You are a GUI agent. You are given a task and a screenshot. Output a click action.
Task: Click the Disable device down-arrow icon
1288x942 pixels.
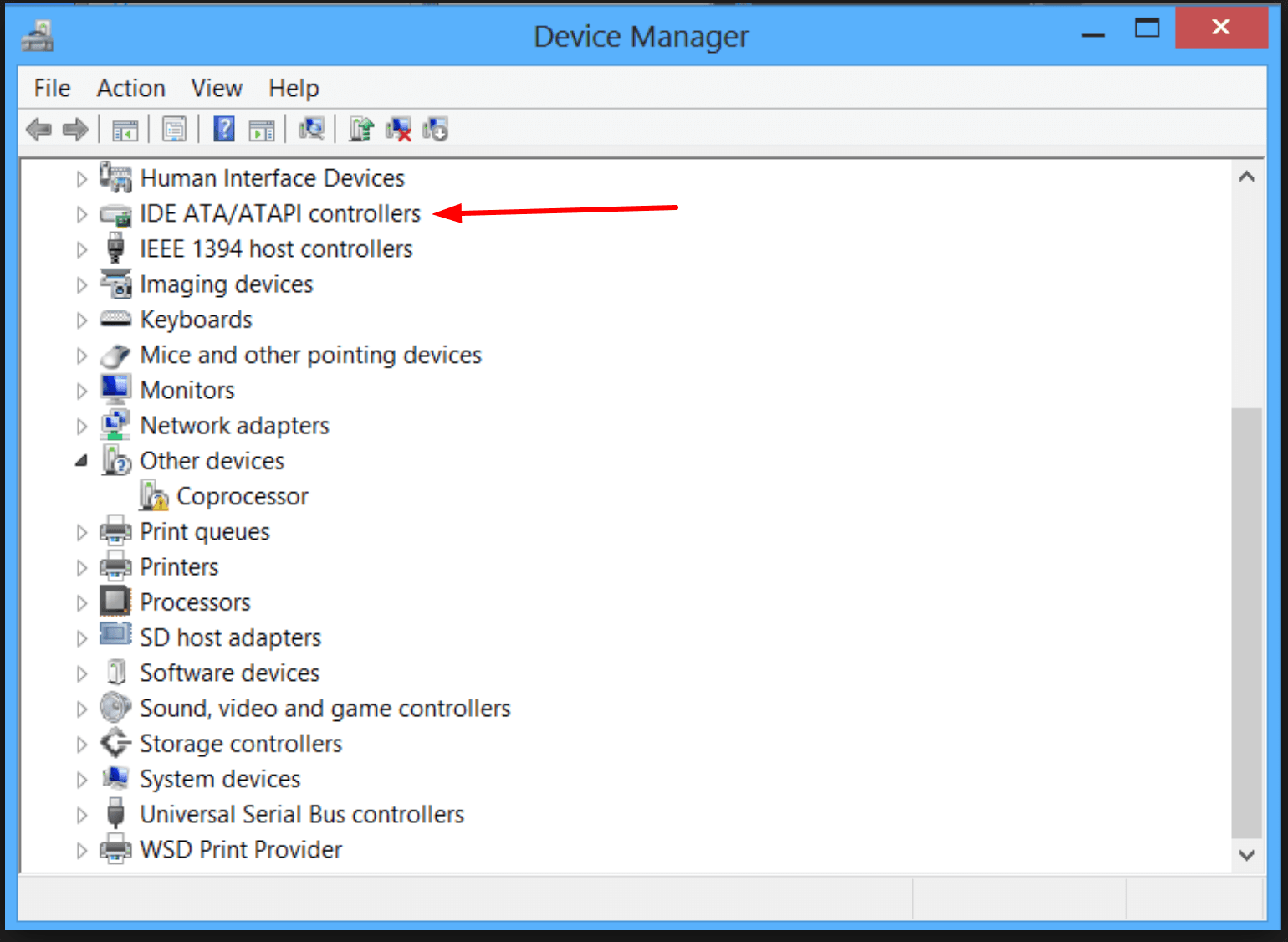pyautogui.click(x=435, y=130)
